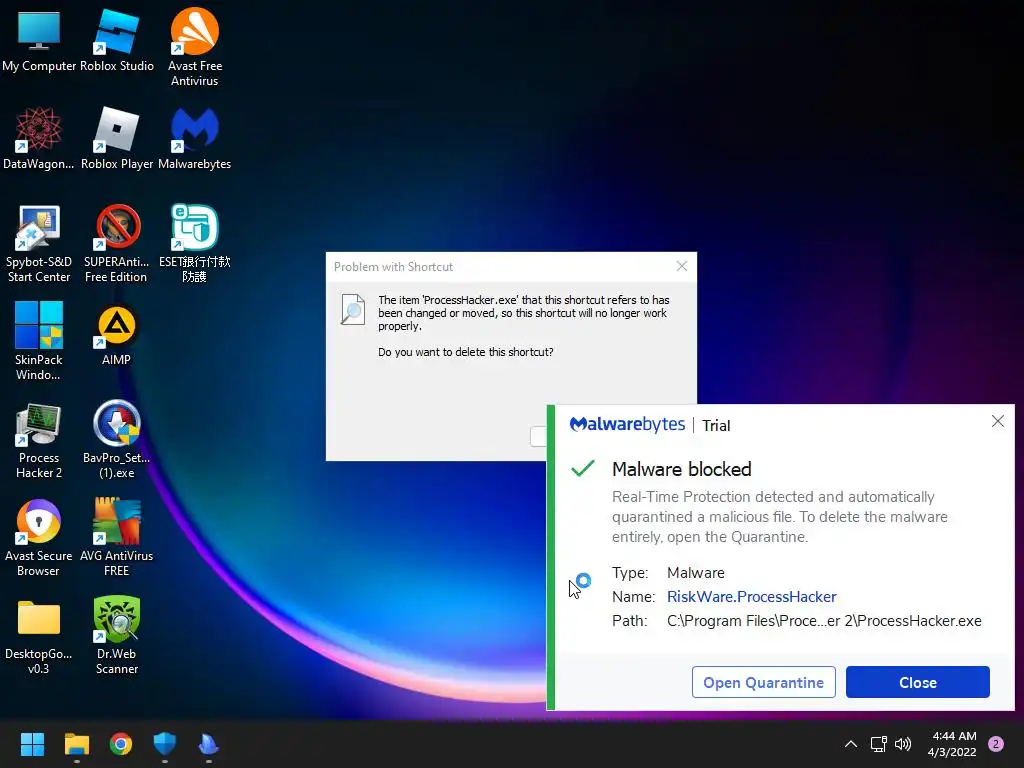Click the Malwarebytes logo in alert
This screenshot has width=1024, height=768.
[627, 424]
